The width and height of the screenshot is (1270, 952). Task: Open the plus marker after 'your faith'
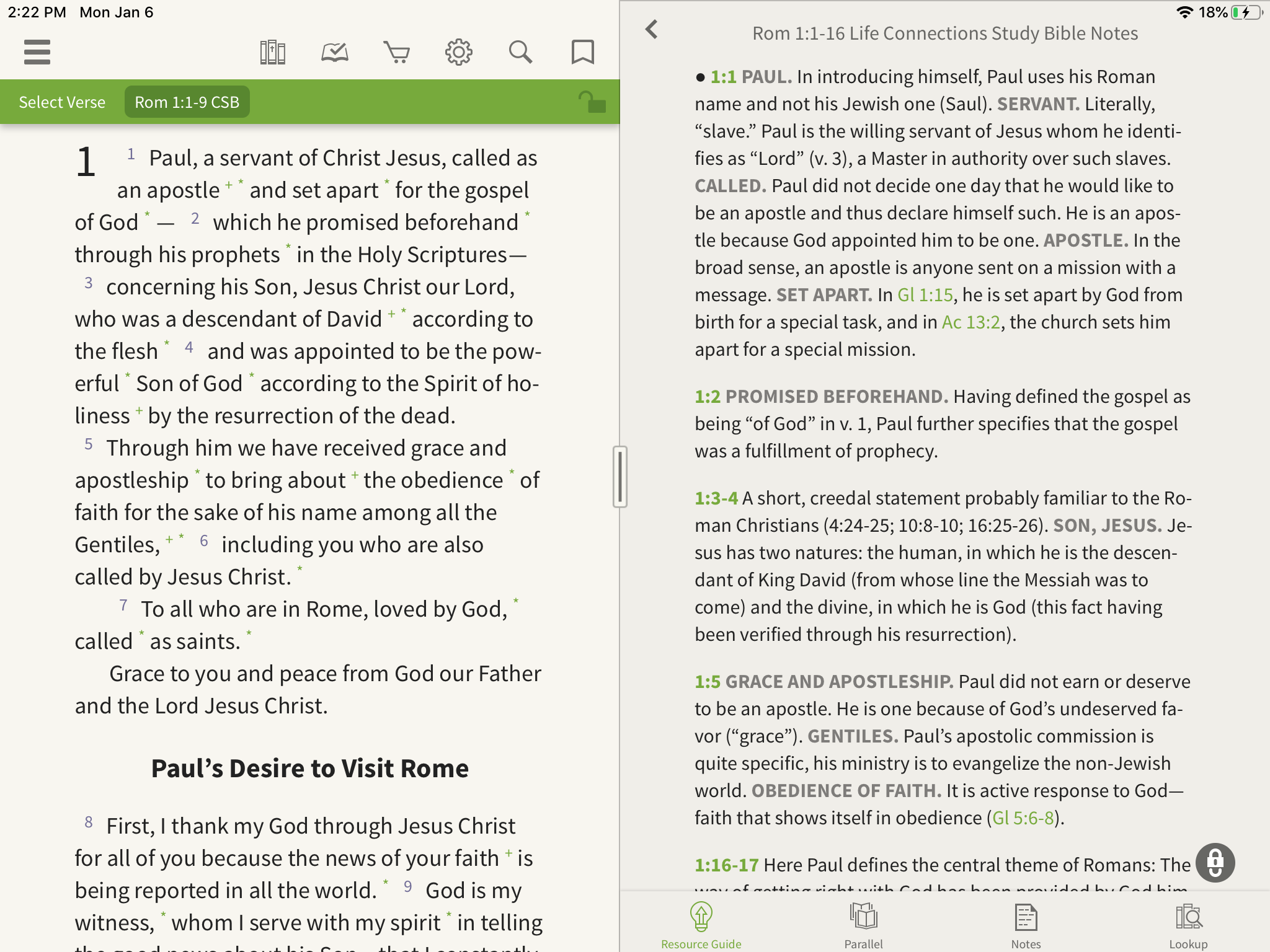point(508,852)
